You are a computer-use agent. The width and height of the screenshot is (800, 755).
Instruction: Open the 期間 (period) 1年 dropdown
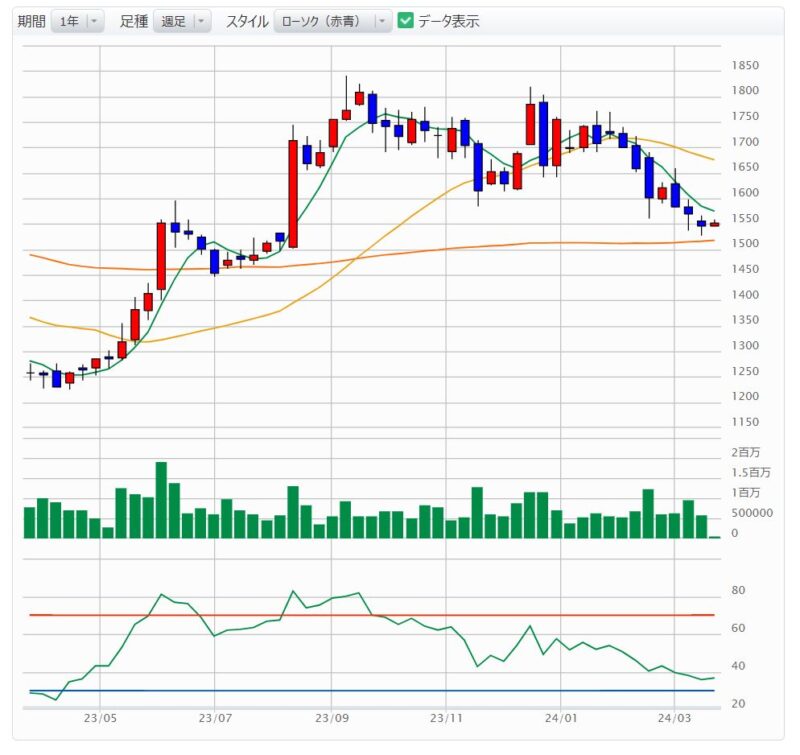pos(78,21)
